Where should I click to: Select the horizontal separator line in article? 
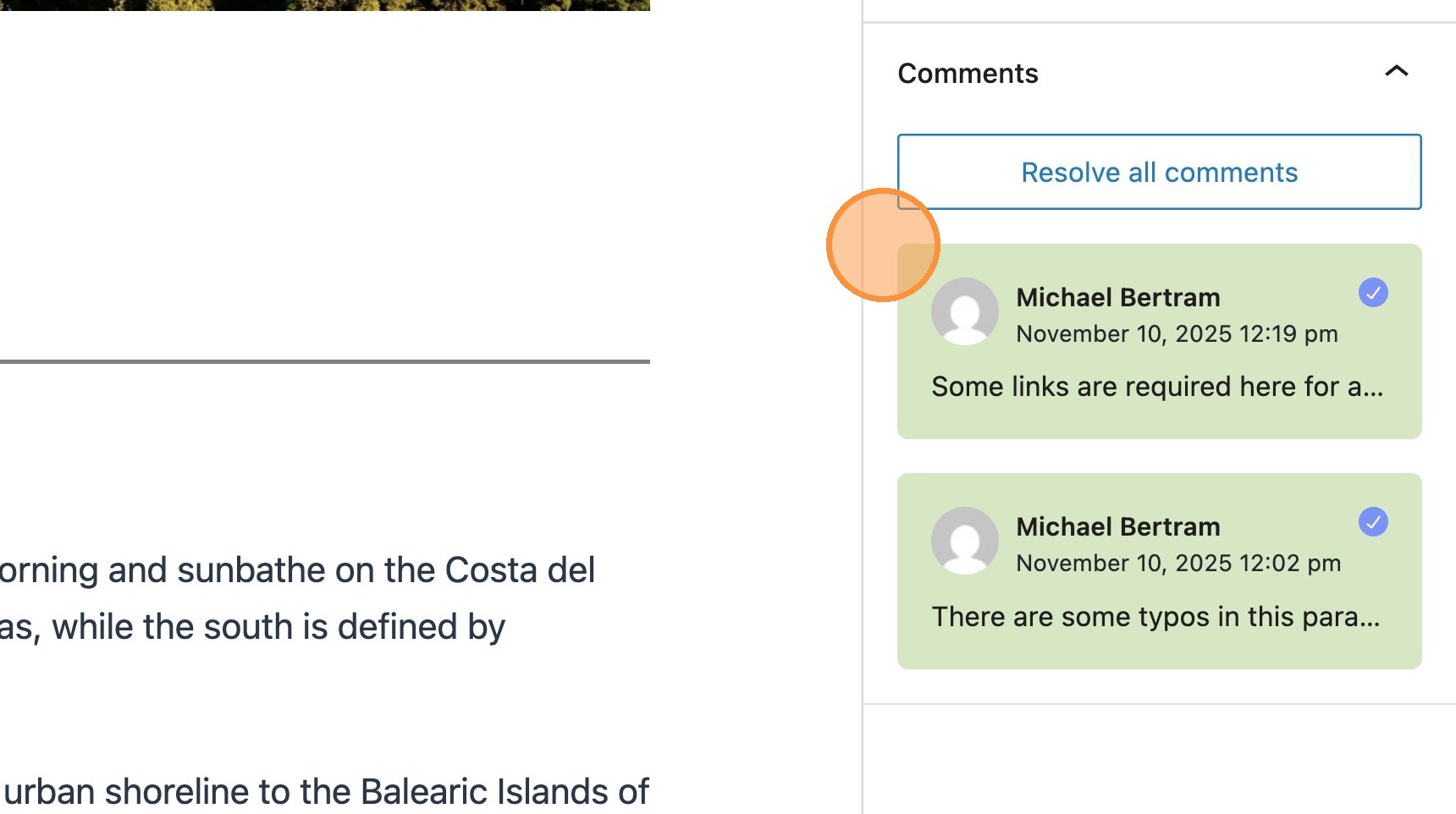[x=325, y=361]
